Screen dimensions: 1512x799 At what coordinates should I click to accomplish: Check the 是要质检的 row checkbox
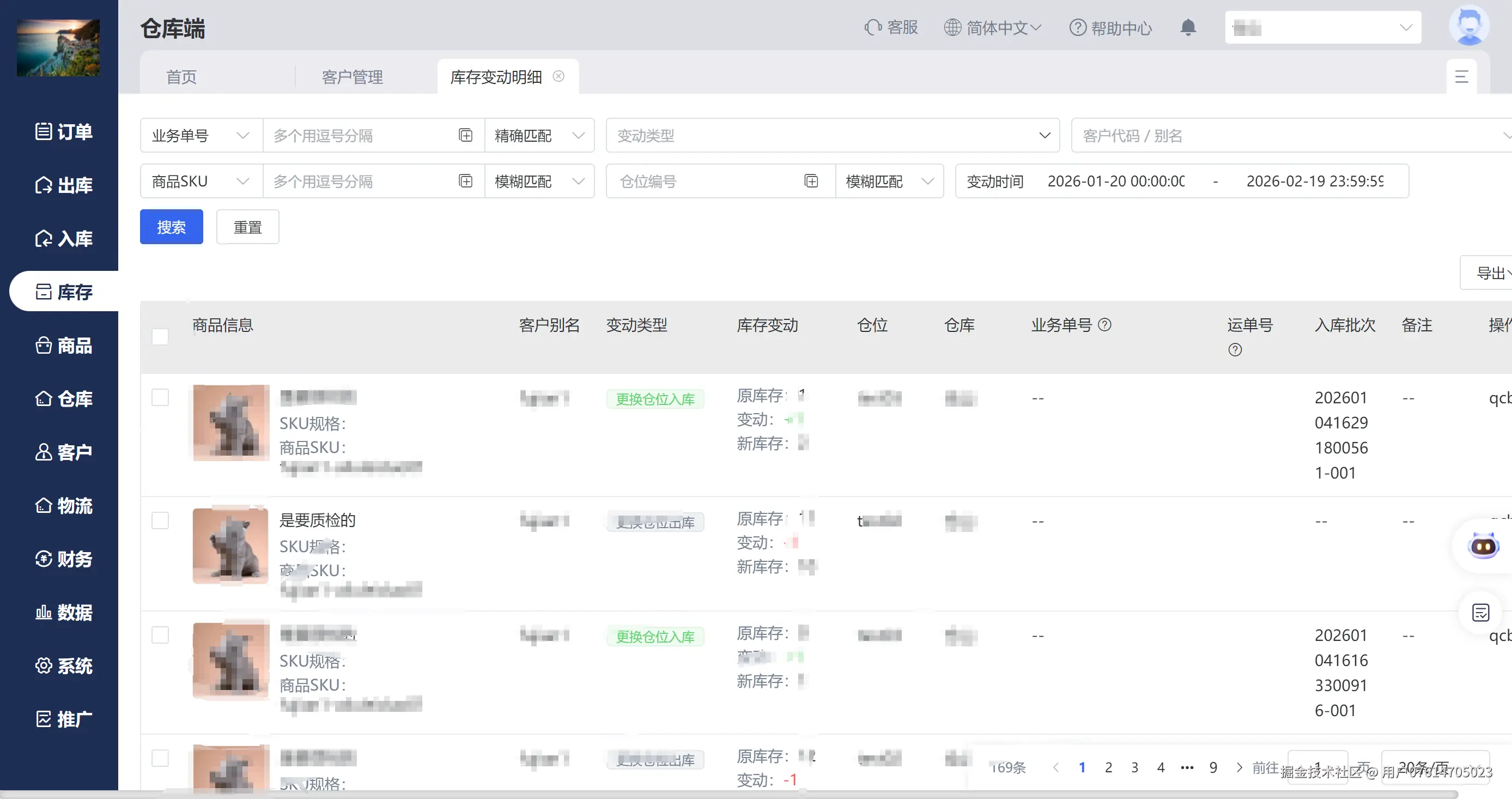(160, 520)
